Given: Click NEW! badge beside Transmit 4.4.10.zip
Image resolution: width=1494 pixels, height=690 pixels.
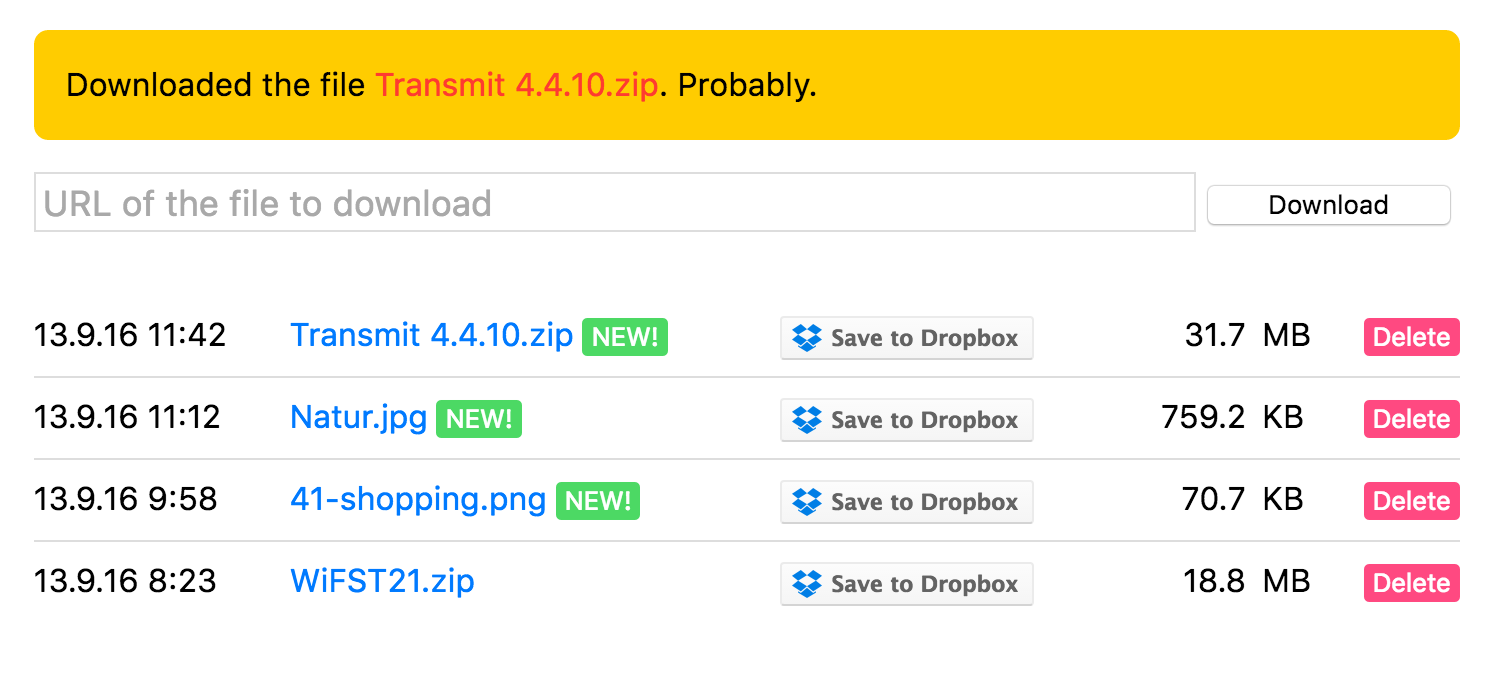Looking at the screenshot, I should [x=625, y=337].
